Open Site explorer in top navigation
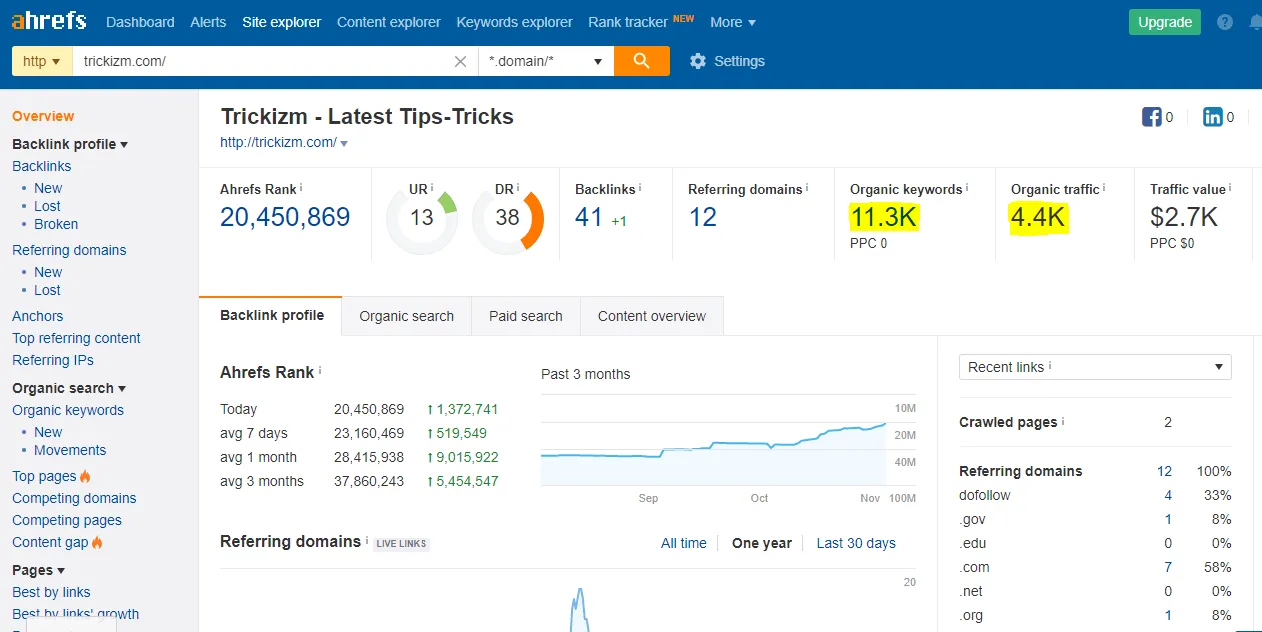 (282, 22)
